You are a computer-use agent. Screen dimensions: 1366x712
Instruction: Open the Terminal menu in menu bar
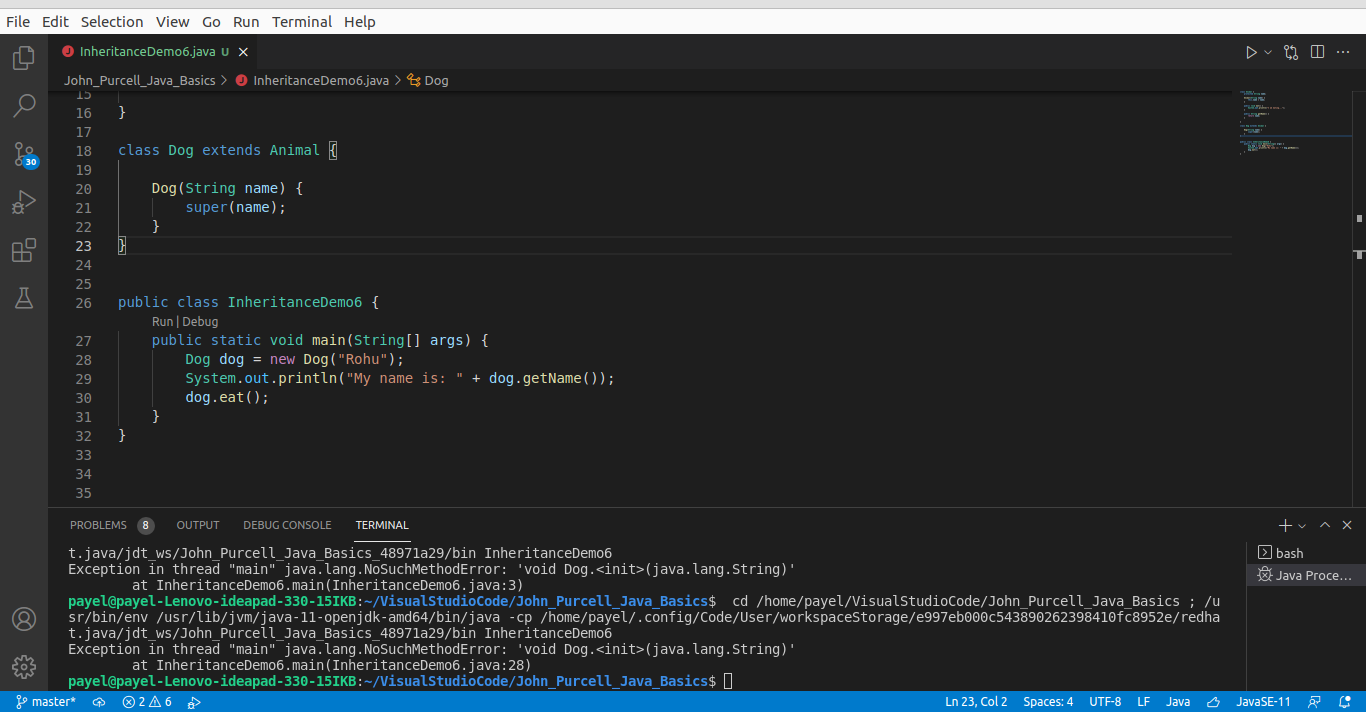pos(302,21)
